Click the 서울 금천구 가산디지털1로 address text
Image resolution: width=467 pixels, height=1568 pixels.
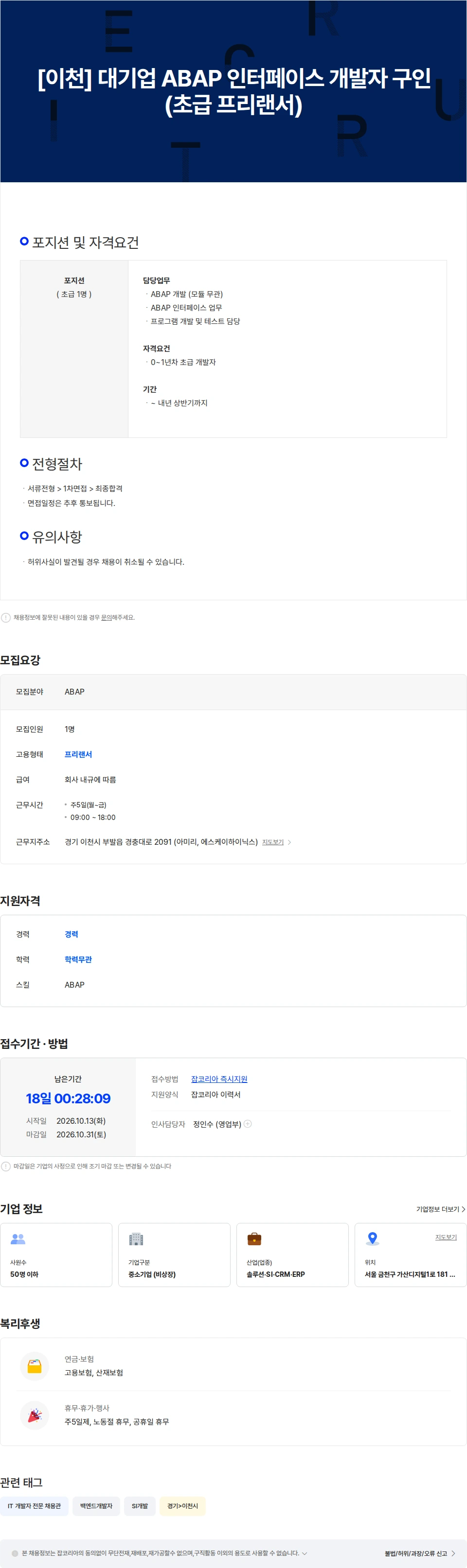[x=410, y=1274]
